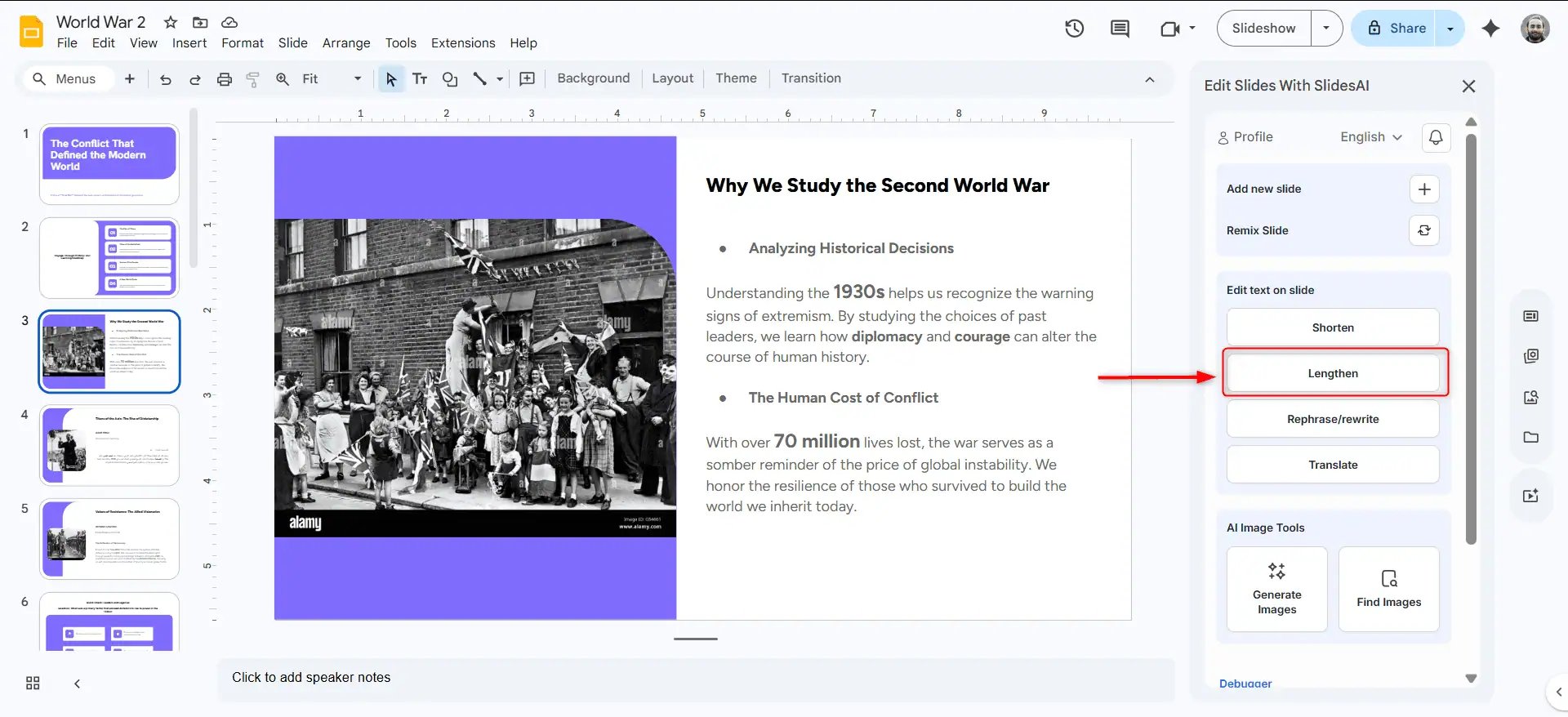The height and width of the screenshot is (717, 1568).
Task: Expand the side panel chevron
Action: pyautogui.click(x=1557, y=692)
